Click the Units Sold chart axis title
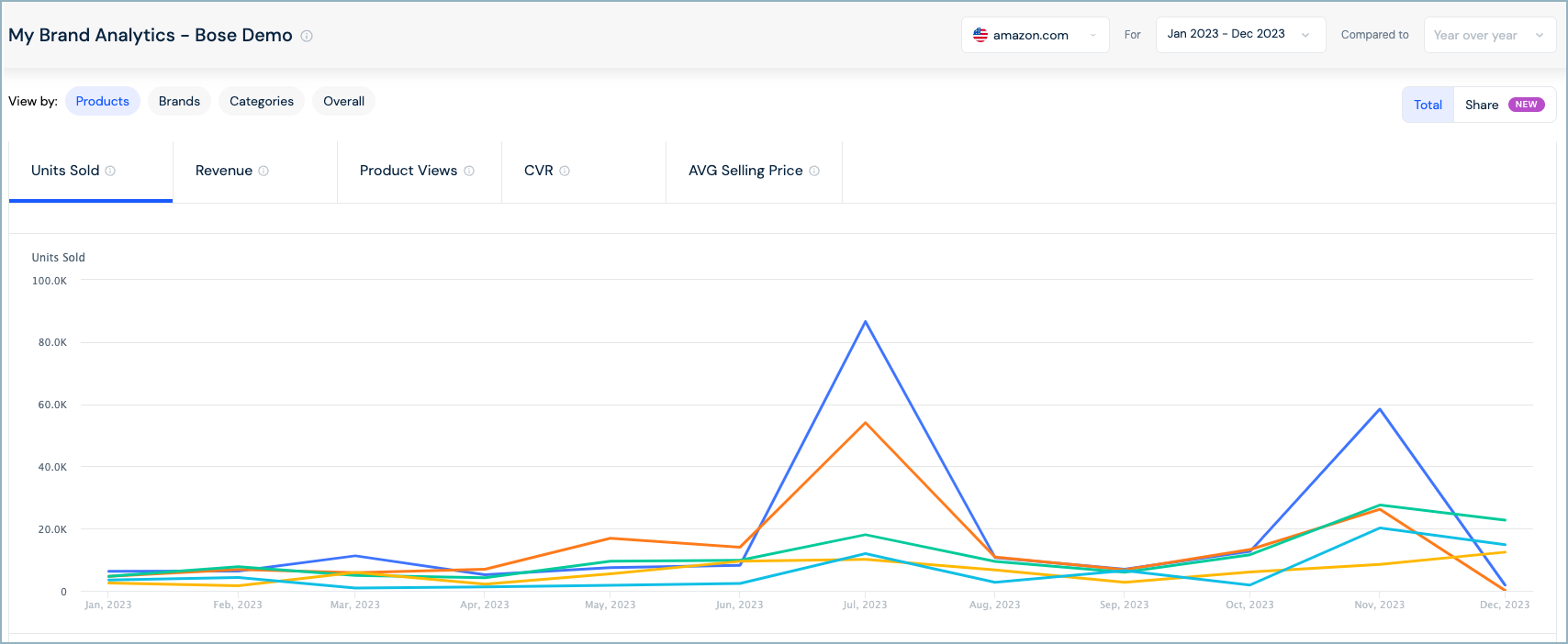Image resolution: width=1568 pixels, height=644 pixels. (59, 258)
